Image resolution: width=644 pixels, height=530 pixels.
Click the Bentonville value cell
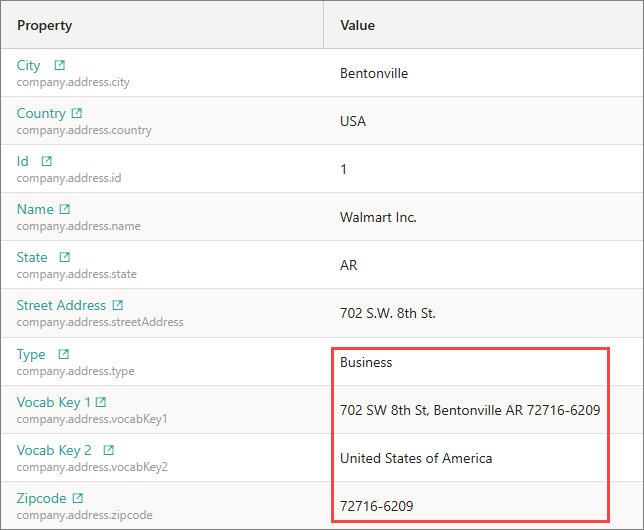374,73
